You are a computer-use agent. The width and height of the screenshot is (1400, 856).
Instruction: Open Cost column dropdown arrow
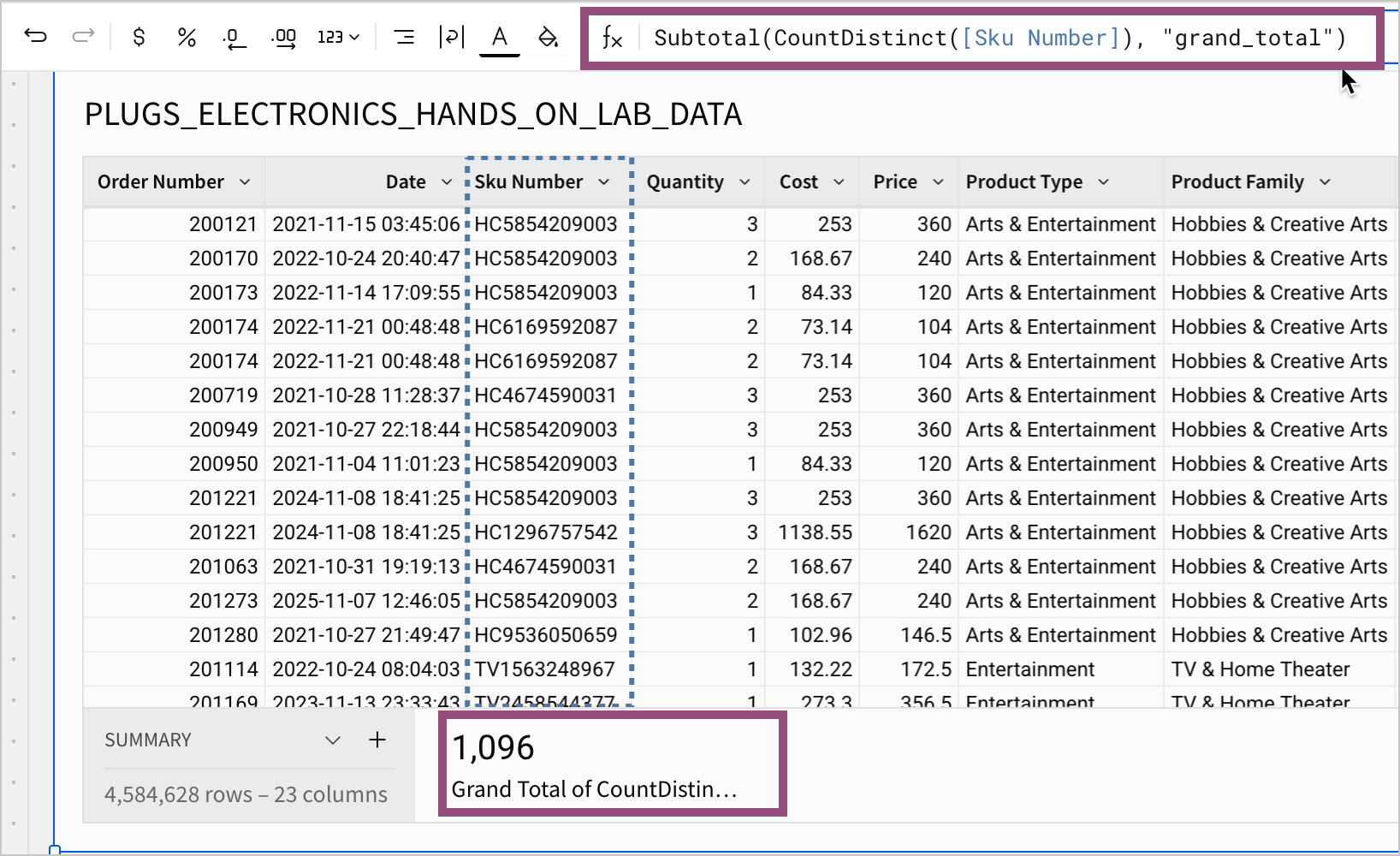click(x=839, y=181)
